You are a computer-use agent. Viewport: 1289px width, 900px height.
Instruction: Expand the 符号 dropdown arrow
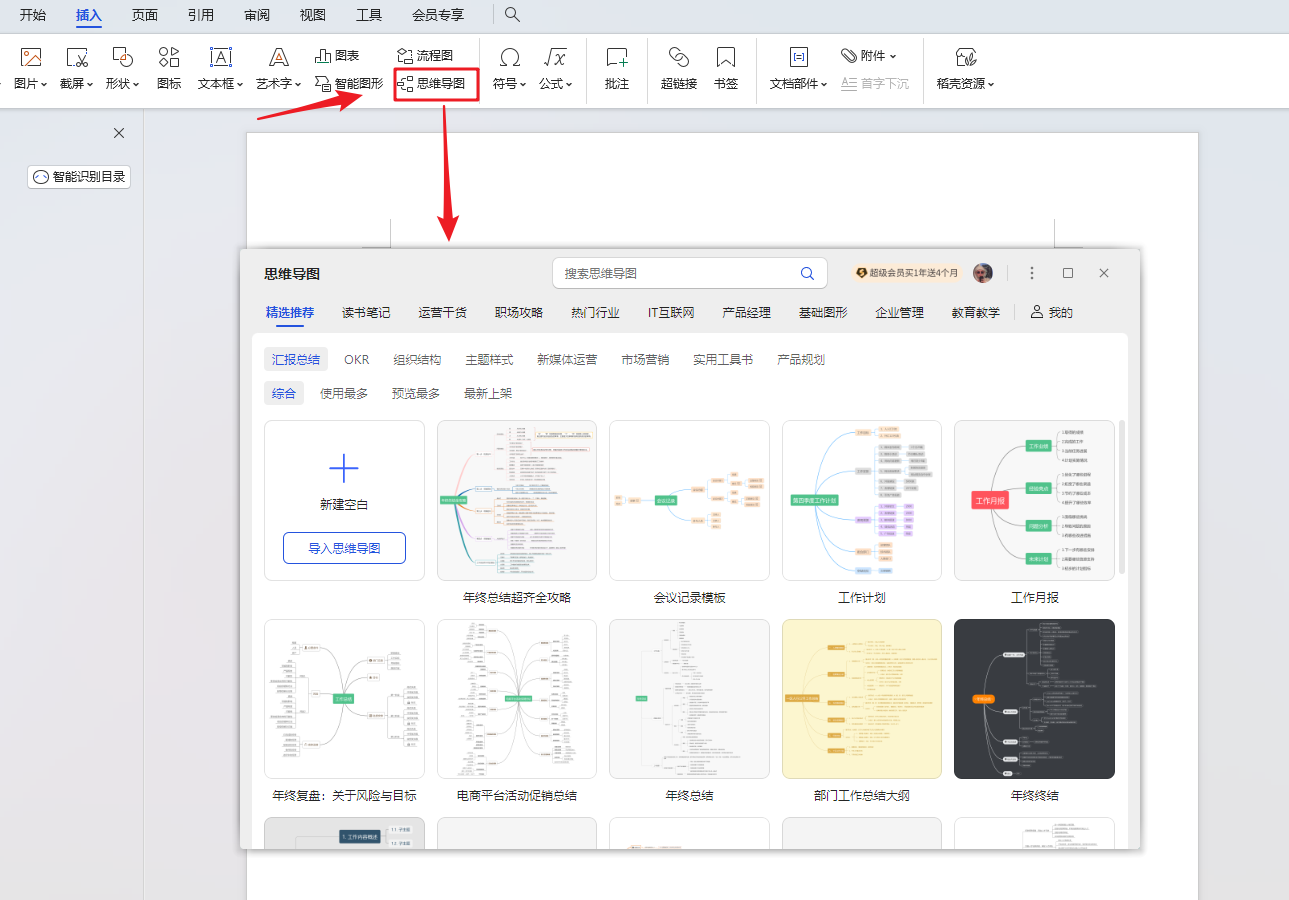pyautogui.click(x=524, y=85)
